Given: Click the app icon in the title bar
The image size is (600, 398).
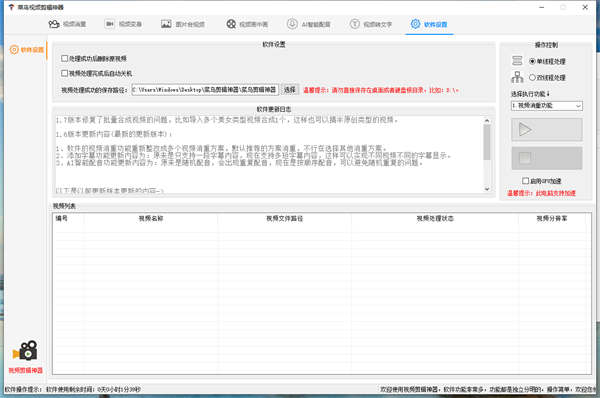Looking at the screenshot, I should 11,7.
